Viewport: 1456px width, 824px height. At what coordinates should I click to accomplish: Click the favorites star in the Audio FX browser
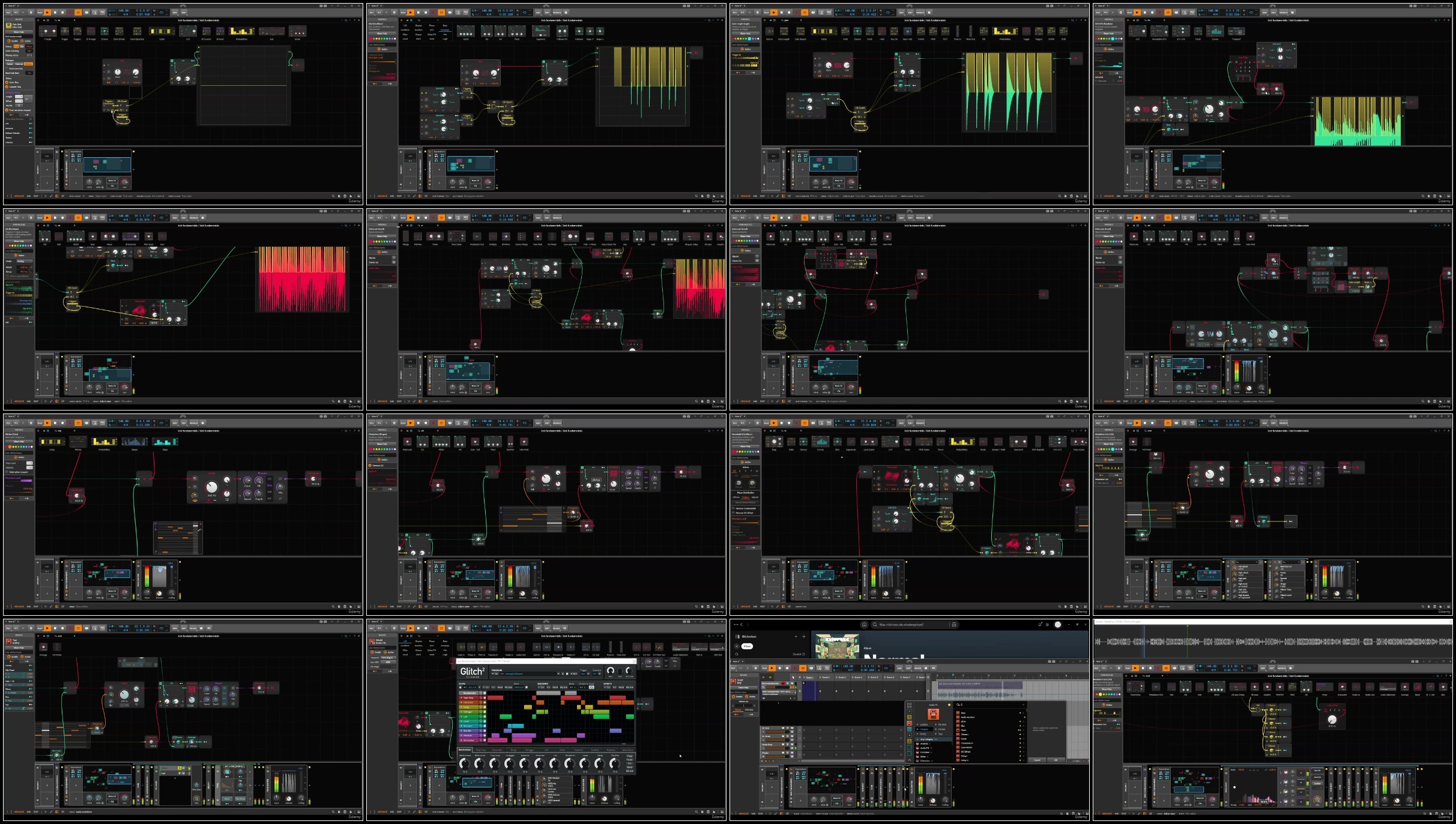tap(949, 705)
